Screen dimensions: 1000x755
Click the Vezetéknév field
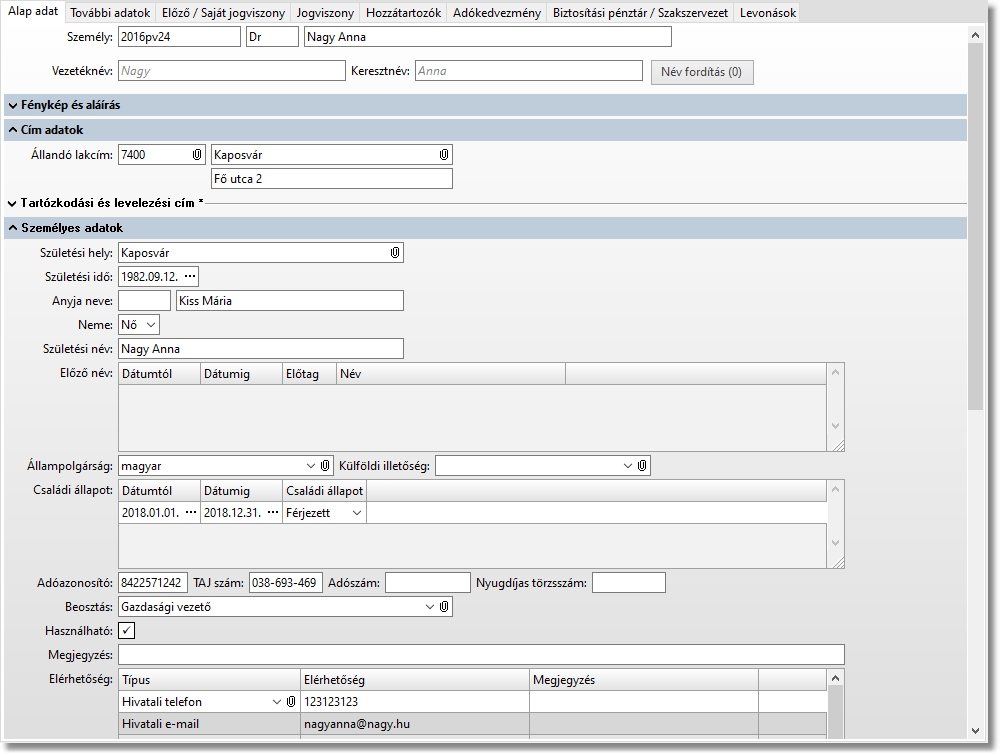[x=232, y=71]
